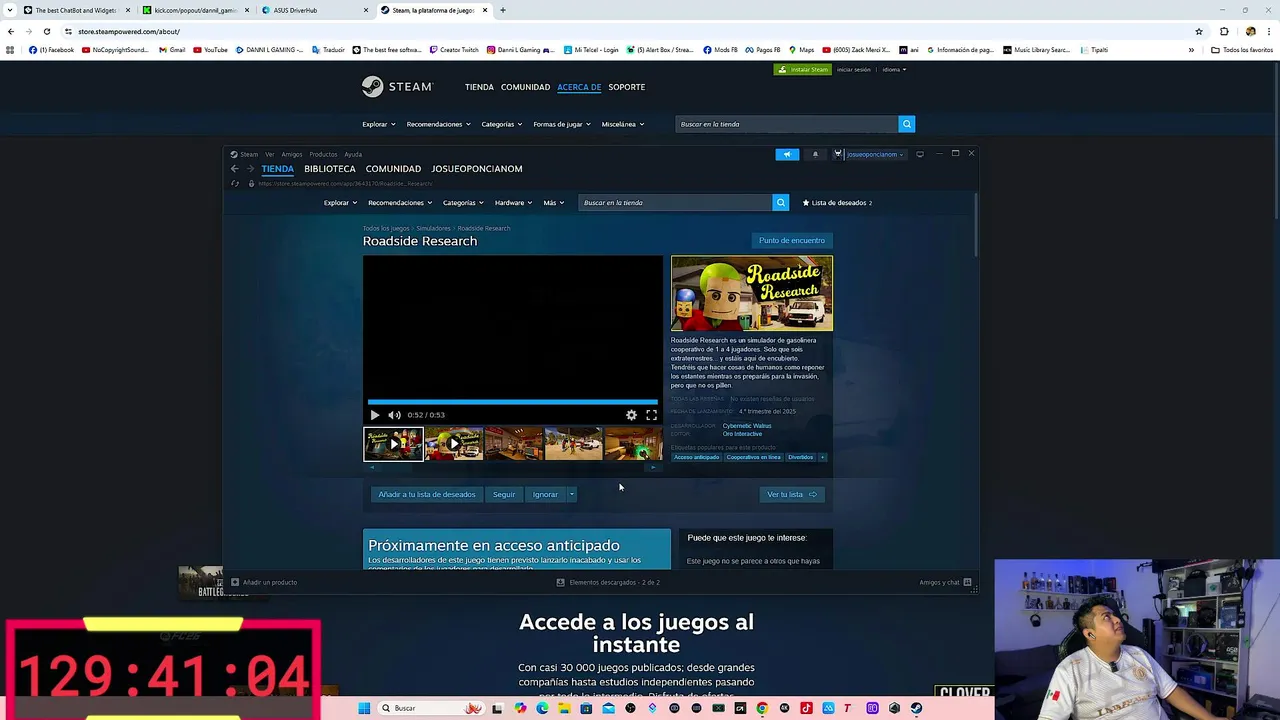
Task: Open the Ver menu in Steam client
Action: [270, 154]
